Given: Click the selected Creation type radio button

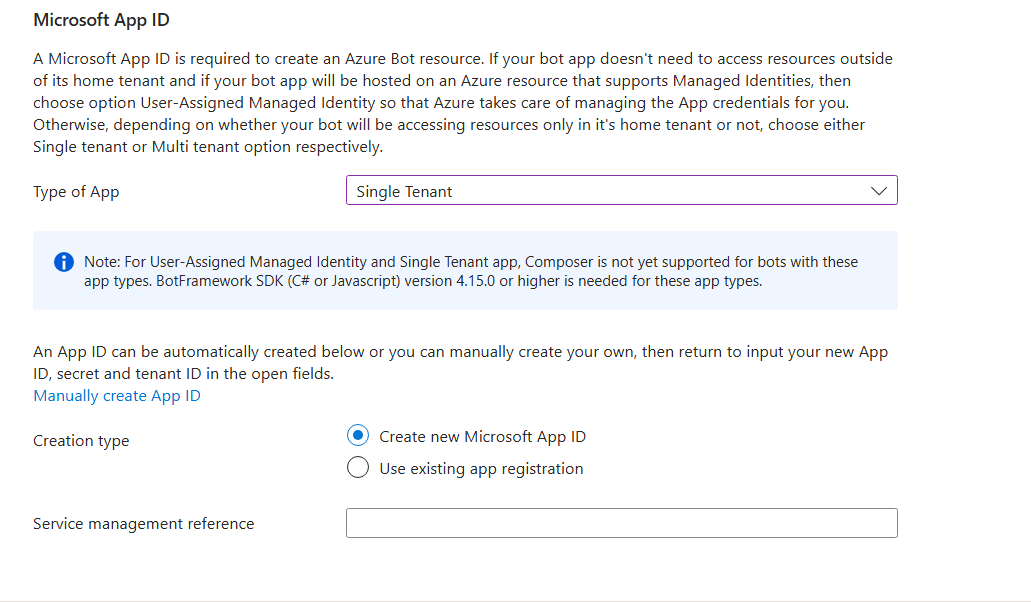Looking at the screenshot, I should [357, 435].
